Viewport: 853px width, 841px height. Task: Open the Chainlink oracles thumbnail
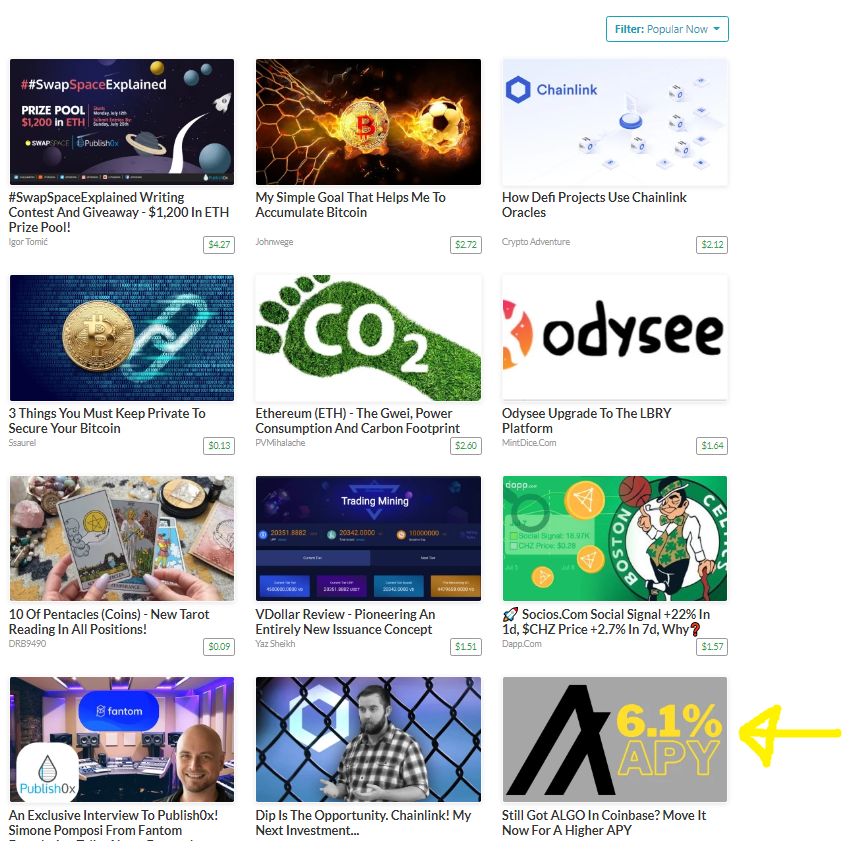[x=615, y=122]
